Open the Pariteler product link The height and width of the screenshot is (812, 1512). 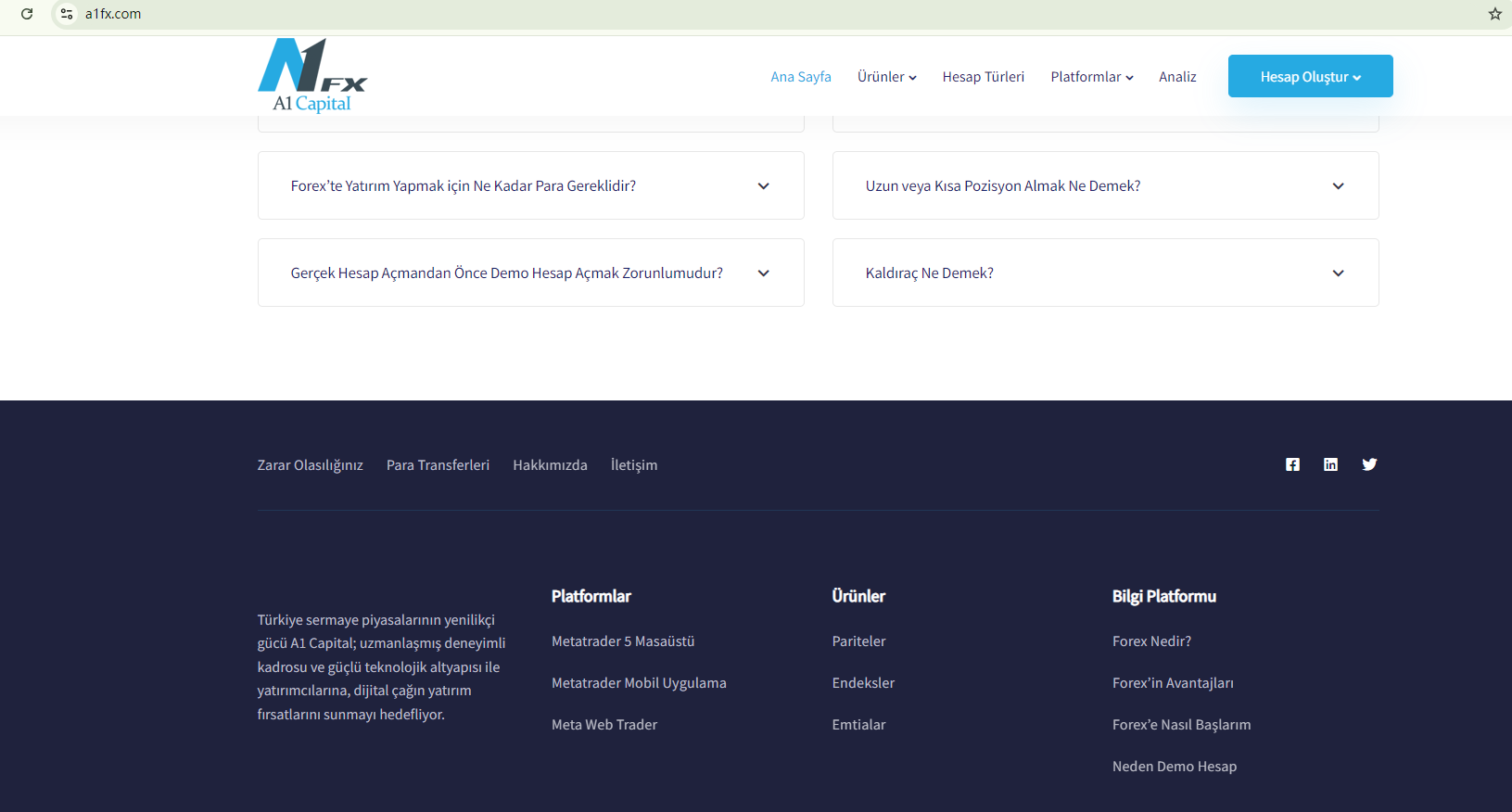pyautogui.click(x=858, y=641)
